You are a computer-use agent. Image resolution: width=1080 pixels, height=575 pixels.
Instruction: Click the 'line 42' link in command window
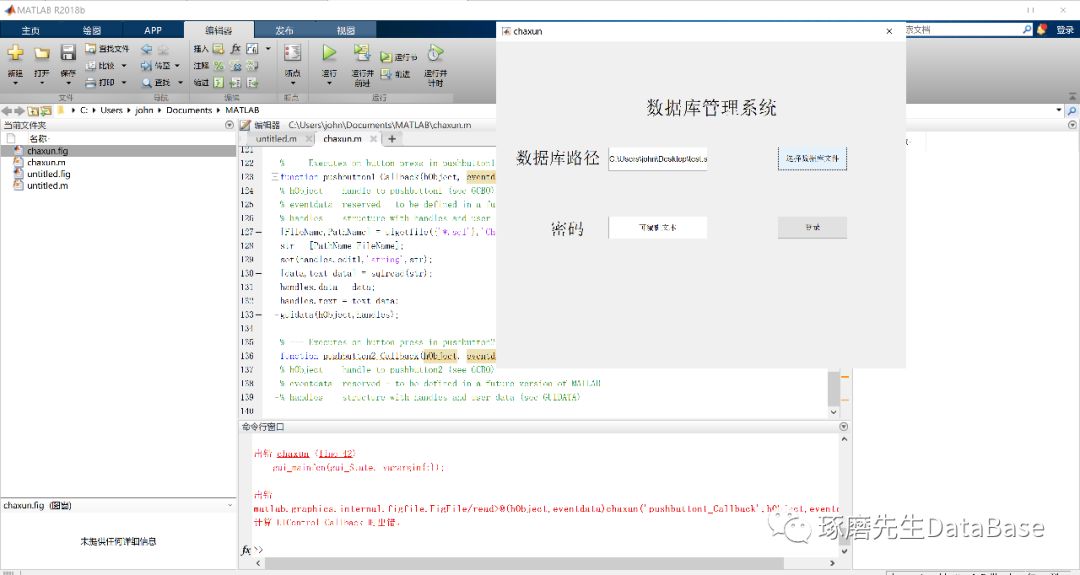(337, 453)
